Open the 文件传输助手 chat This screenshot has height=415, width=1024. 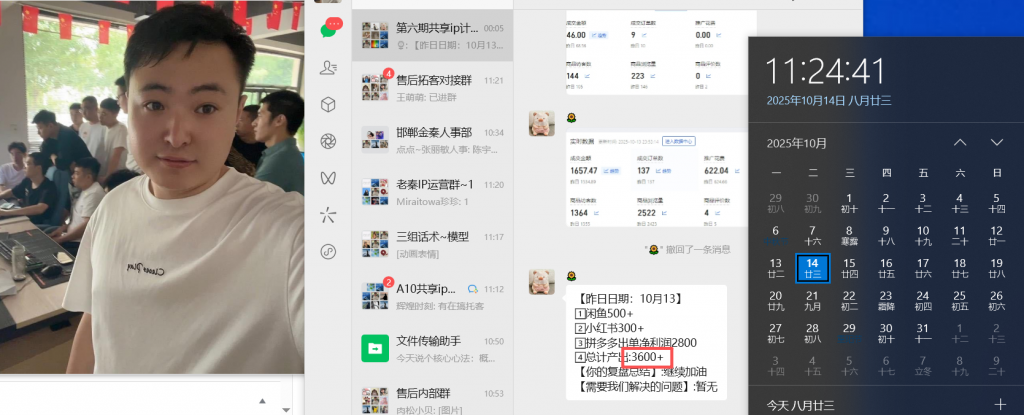(432, 348)
